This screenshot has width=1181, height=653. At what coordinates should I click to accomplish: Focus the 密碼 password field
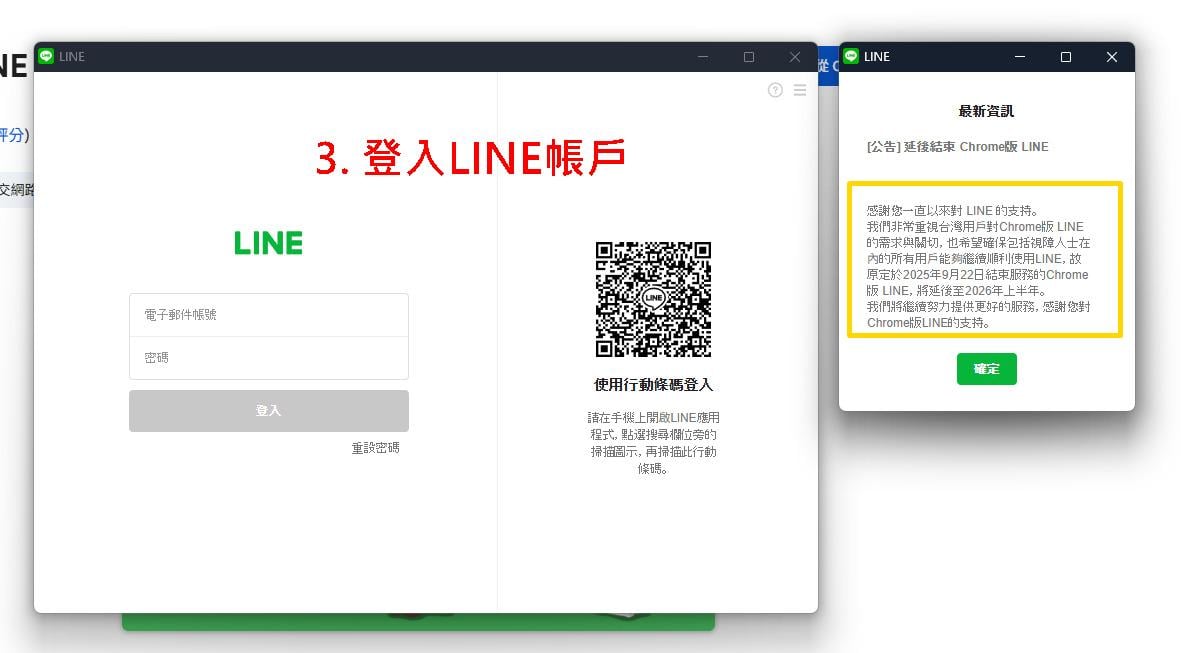click(269, 358)
